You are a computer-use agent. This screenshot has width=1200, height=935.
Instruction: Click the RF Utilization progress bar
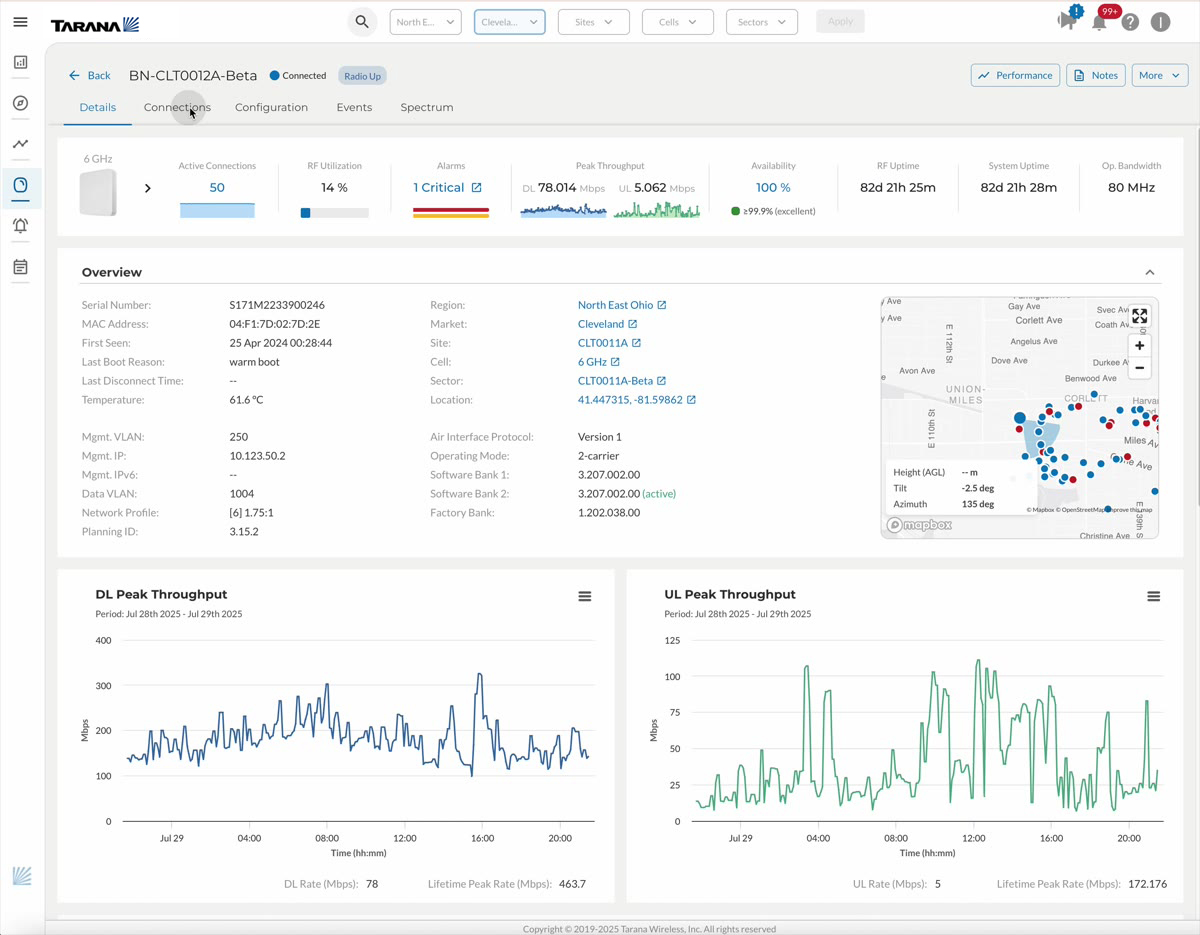tap(334, 213)
